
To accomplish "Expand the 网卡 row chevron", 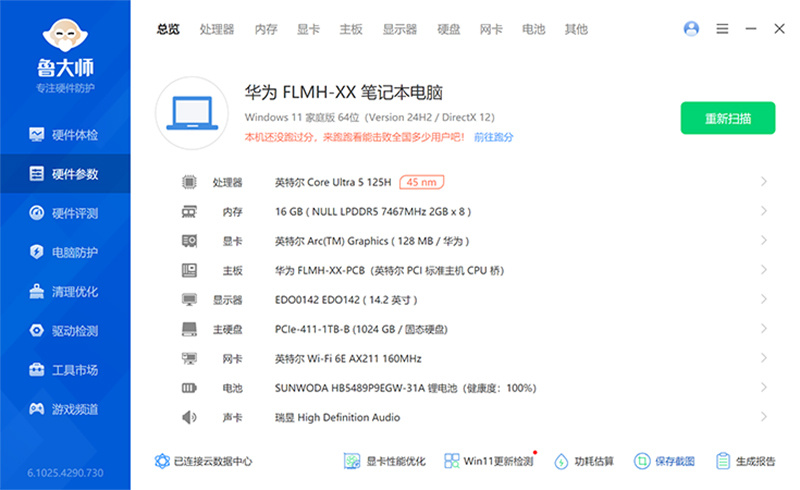I will (764, 358).
